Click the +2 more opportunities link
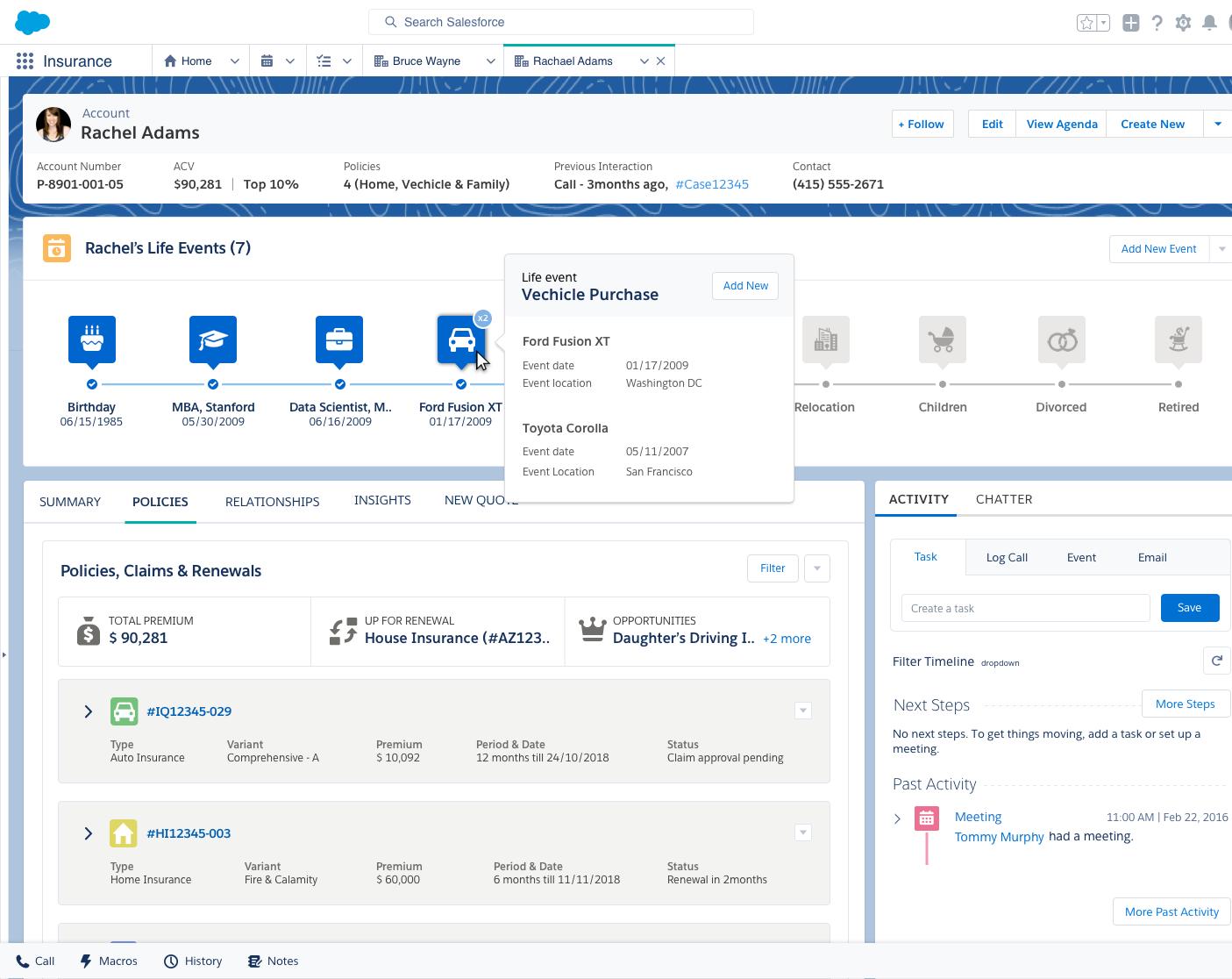 [x=787, y=639]
